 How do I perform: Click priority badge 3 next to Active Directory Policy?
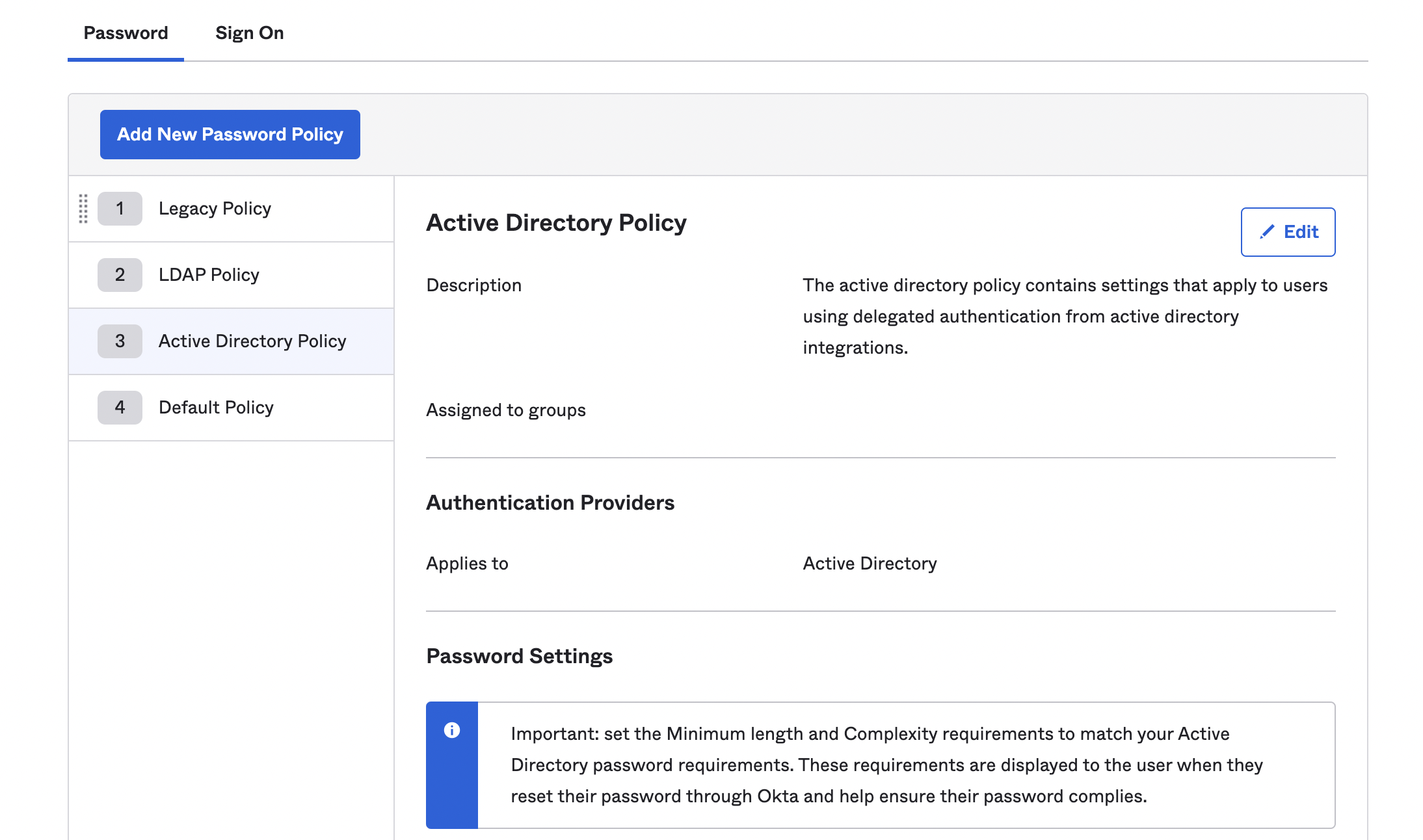coord(120,341)
